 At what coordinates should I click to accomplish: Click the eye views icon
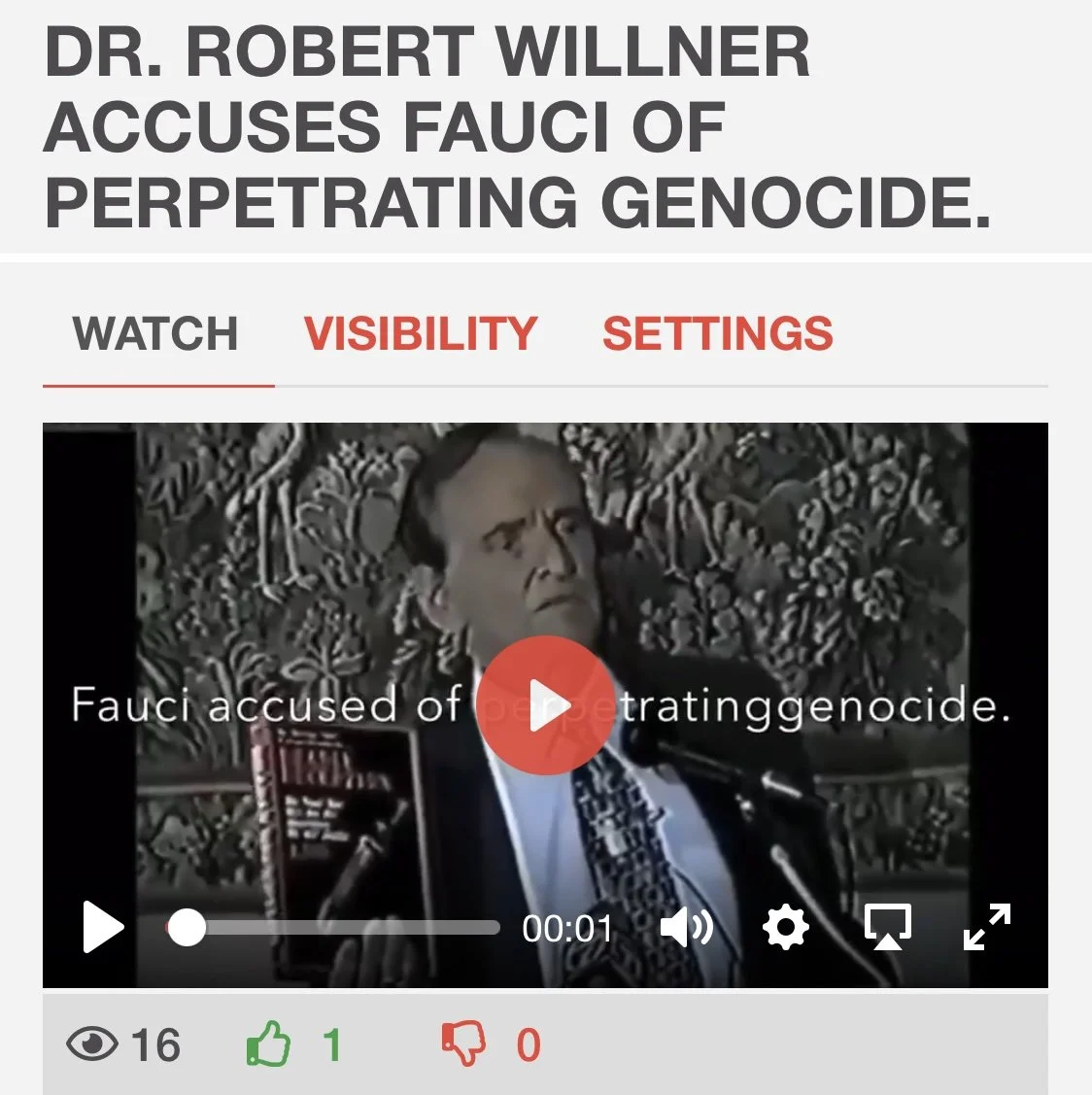(x=92, y=1044)
